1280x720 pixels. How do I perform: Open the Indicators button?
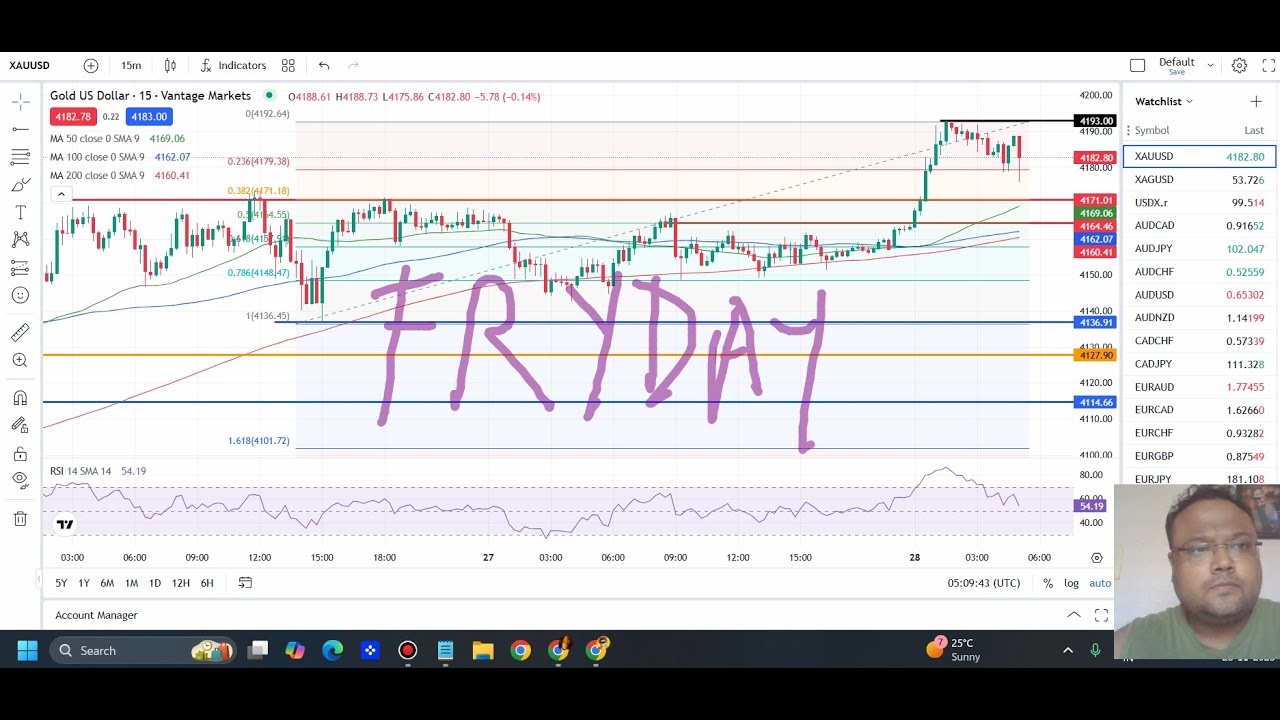pos(233,65)
